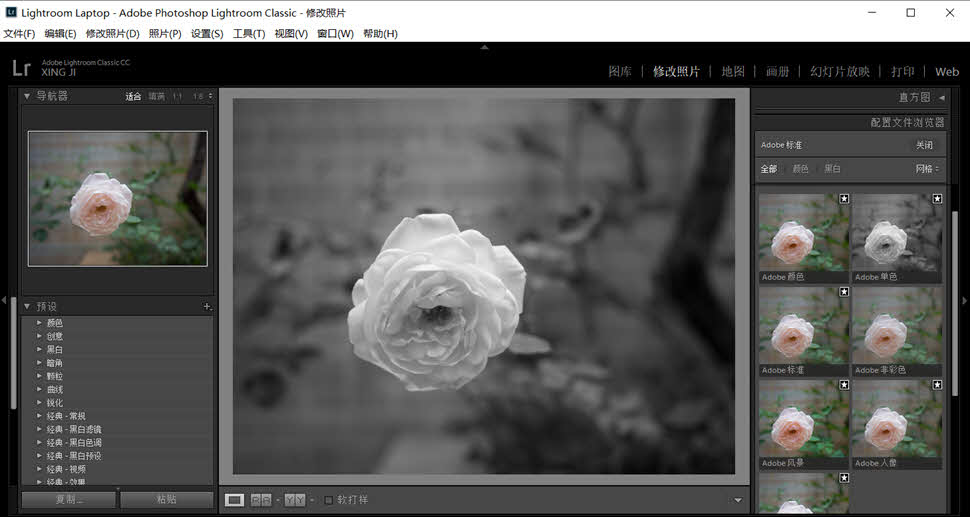Toggle favorite star on Adobe 人像 profile
The image size is (970, 517).
(937, 385)
